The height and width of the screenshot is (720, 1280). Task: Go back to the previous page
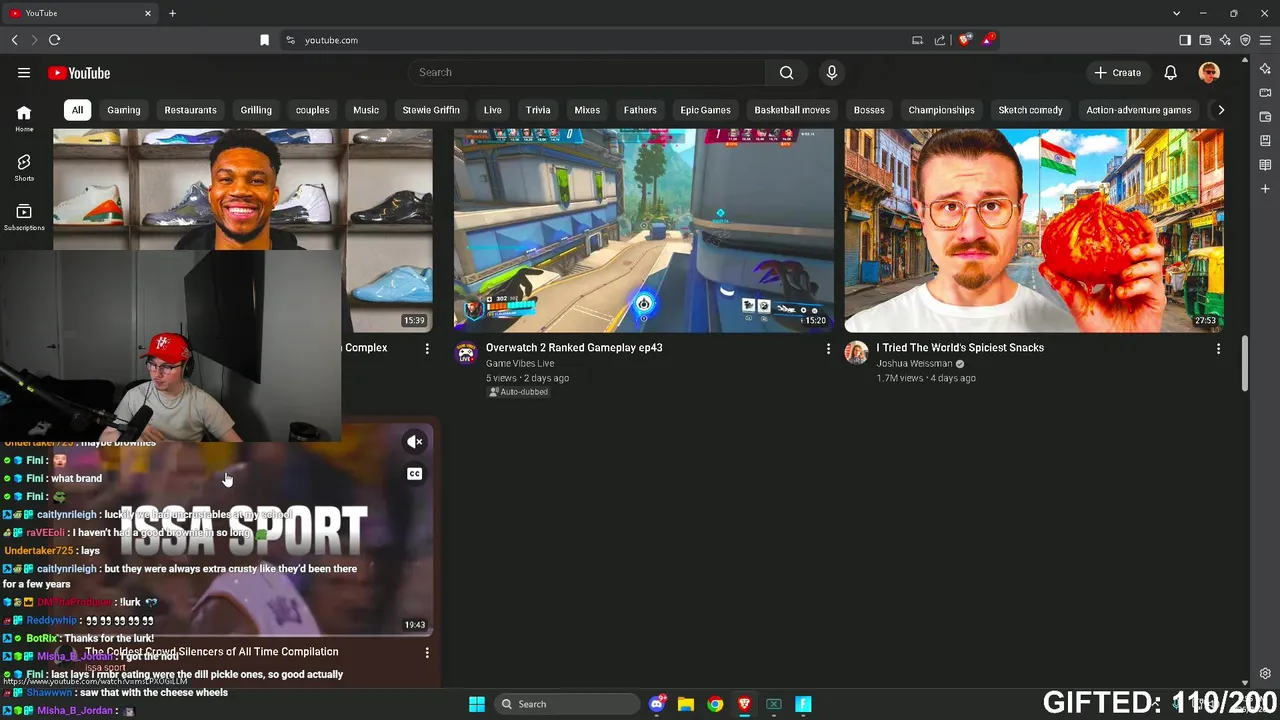coord(14,40)
